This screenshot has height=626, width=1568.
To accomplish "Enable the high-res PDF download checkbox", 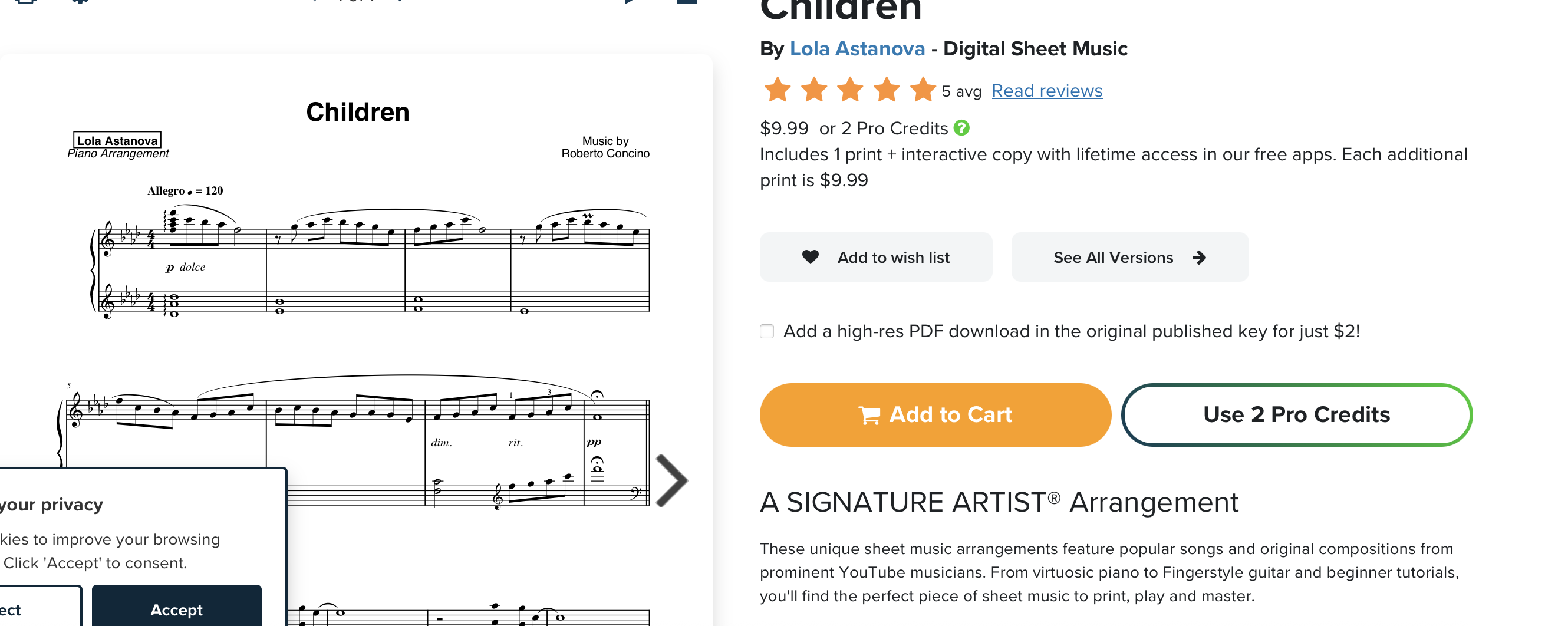I will pos(767,331).
